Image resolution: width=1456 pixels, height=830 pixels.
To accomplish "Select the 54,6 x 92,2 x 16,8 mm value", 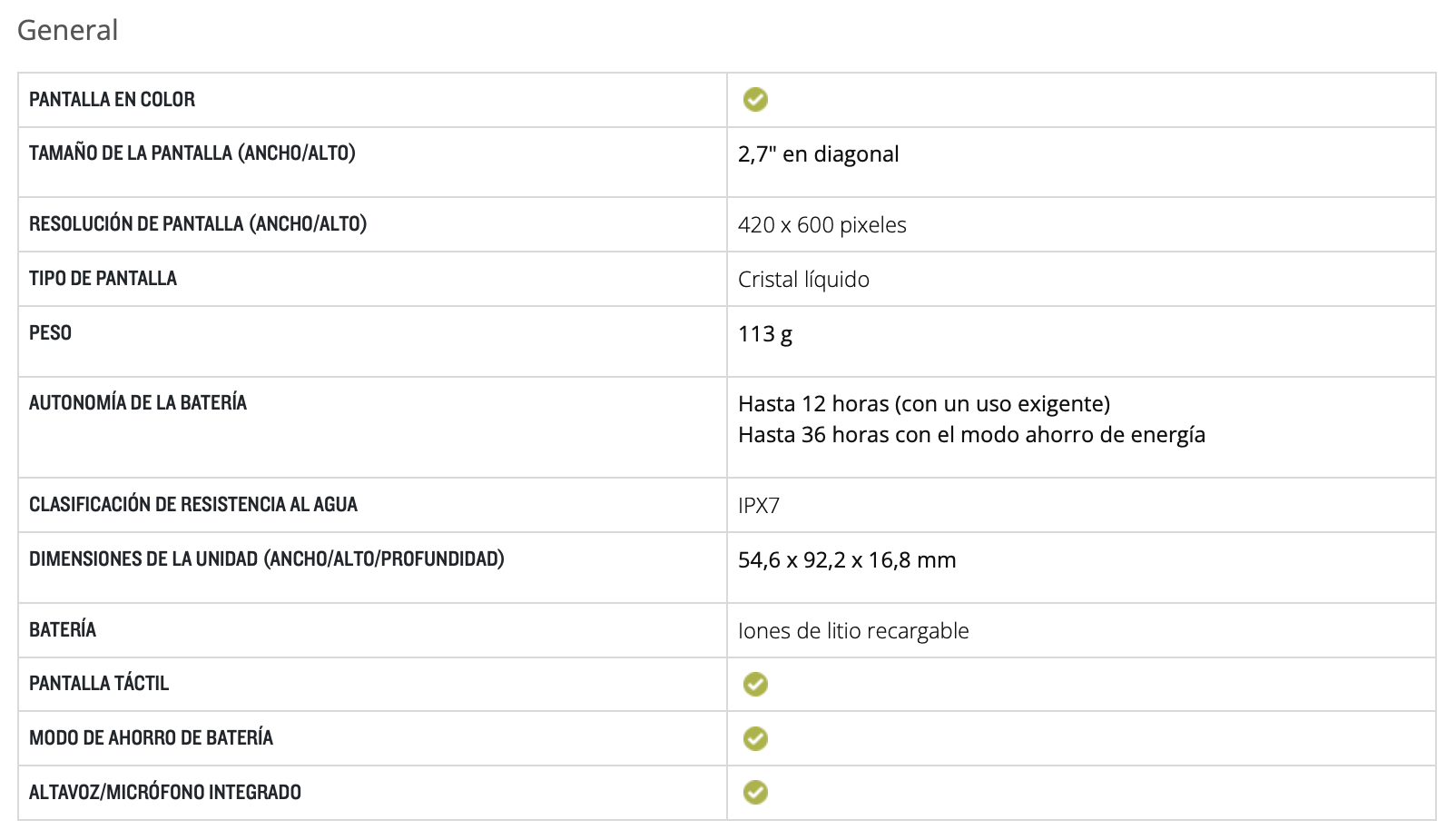I will tap(846, 560).
